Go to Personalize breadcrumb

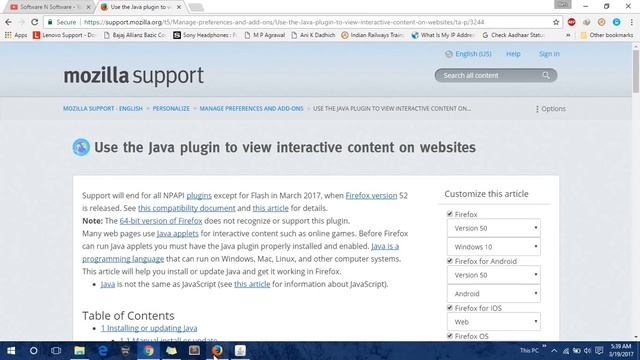(171, 108)
